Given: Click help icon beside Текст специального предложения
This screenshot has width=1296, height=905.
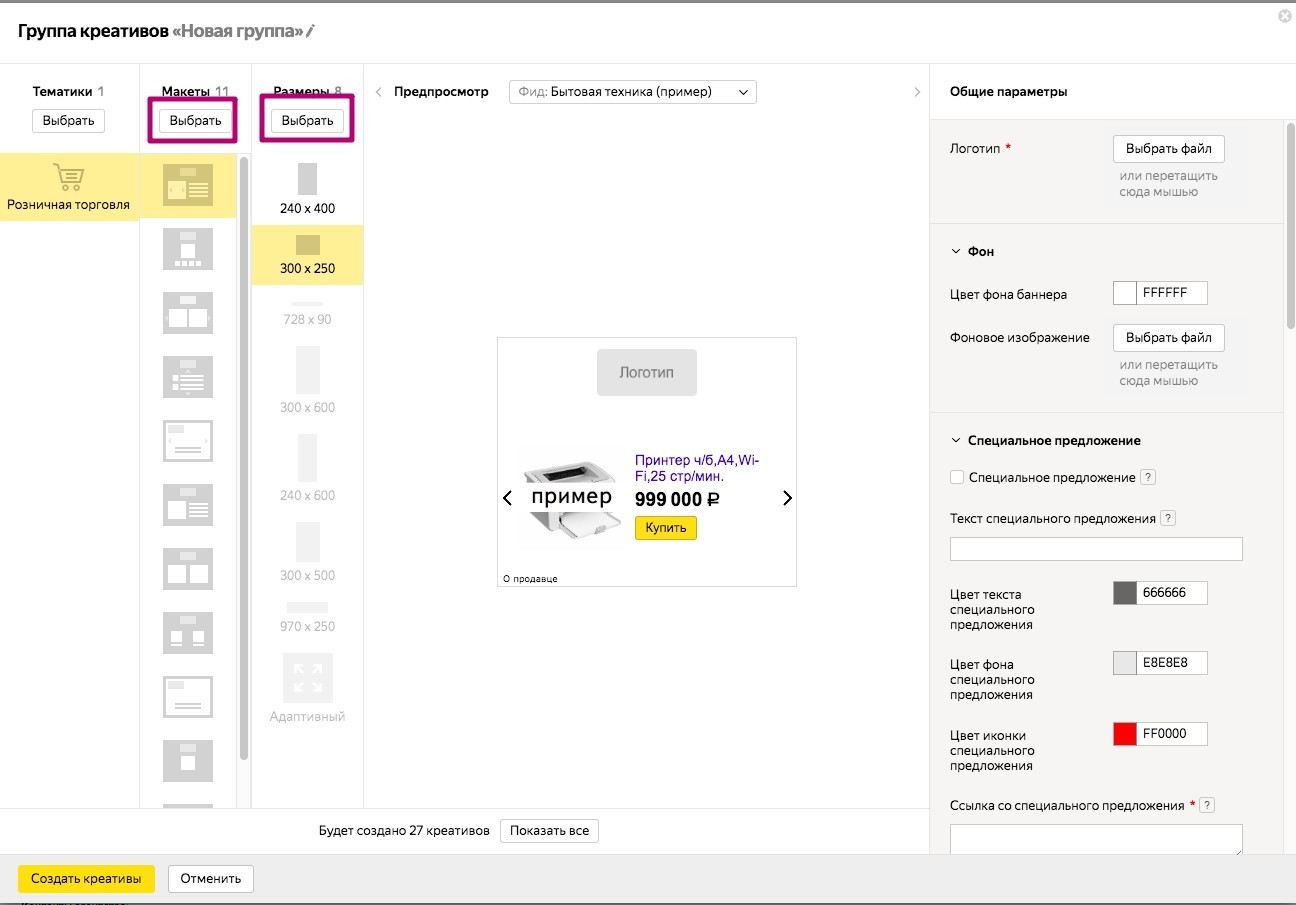Looking at the screenshot, I should click(x=1168, y=518).
